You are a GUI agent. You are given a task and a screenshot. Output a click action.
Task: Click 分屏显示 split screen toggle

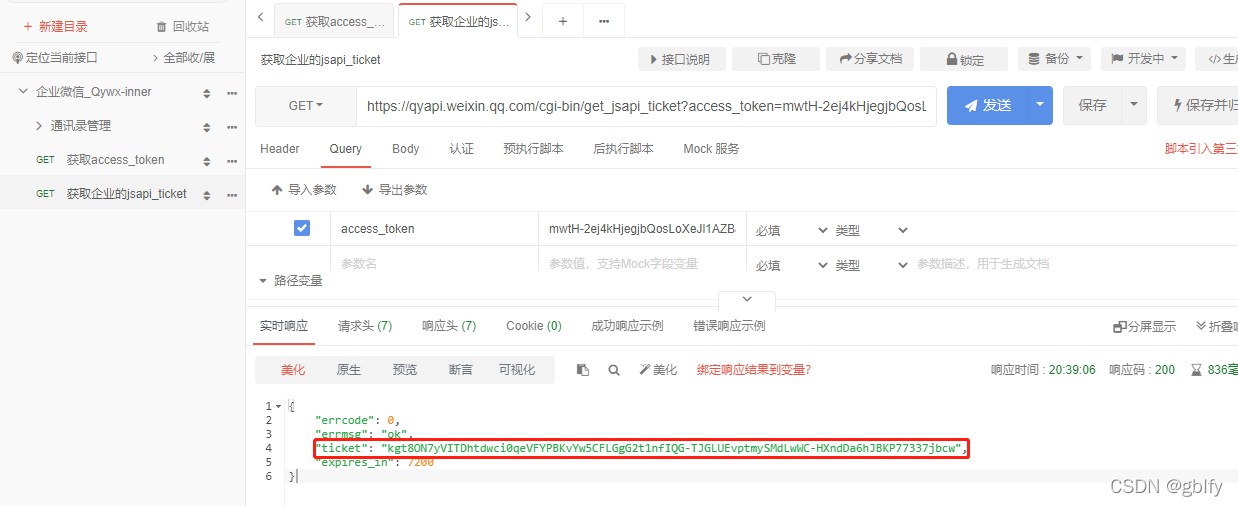[1144, 327]
